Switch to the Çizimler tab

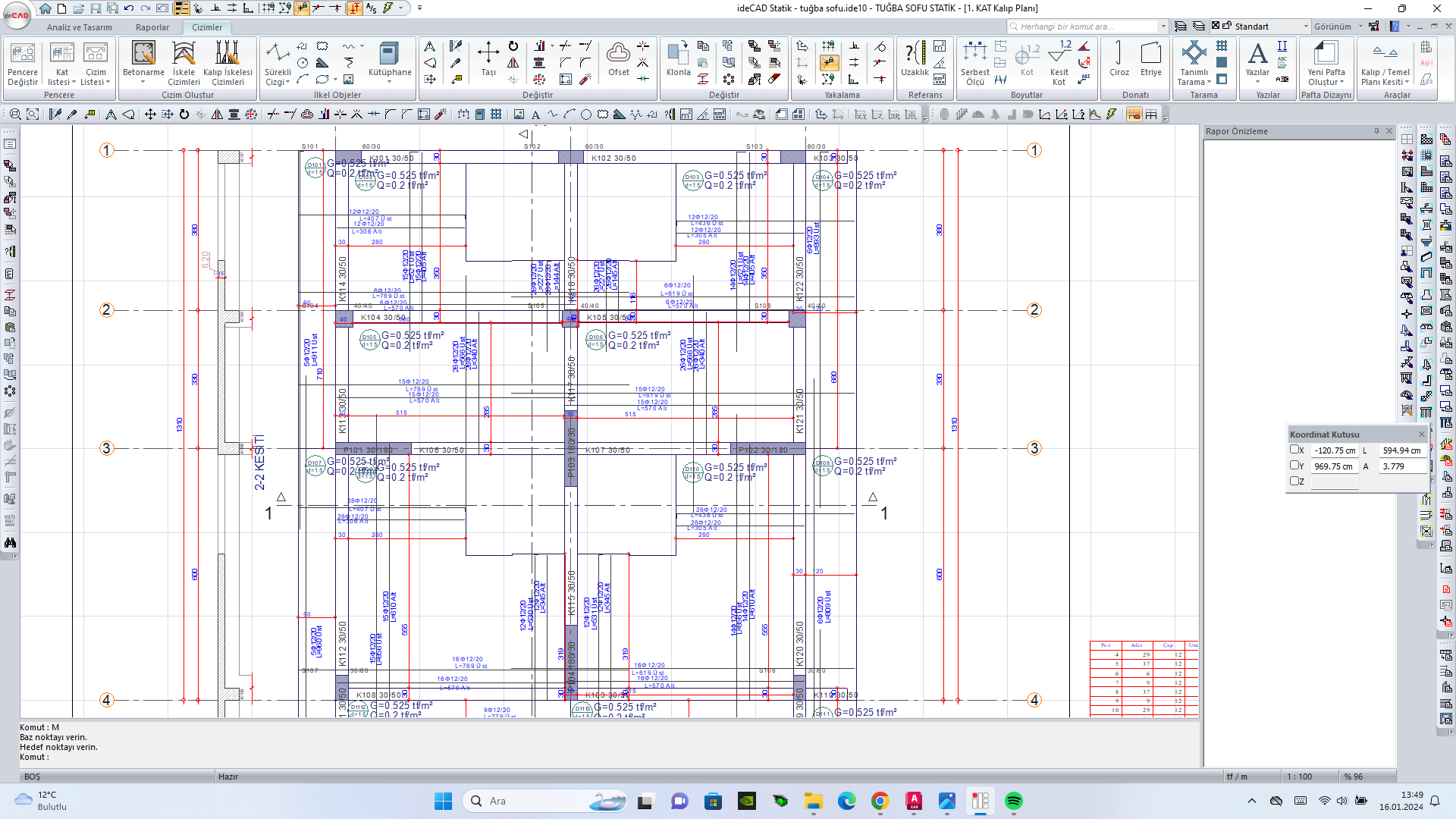tap(207, 27)
